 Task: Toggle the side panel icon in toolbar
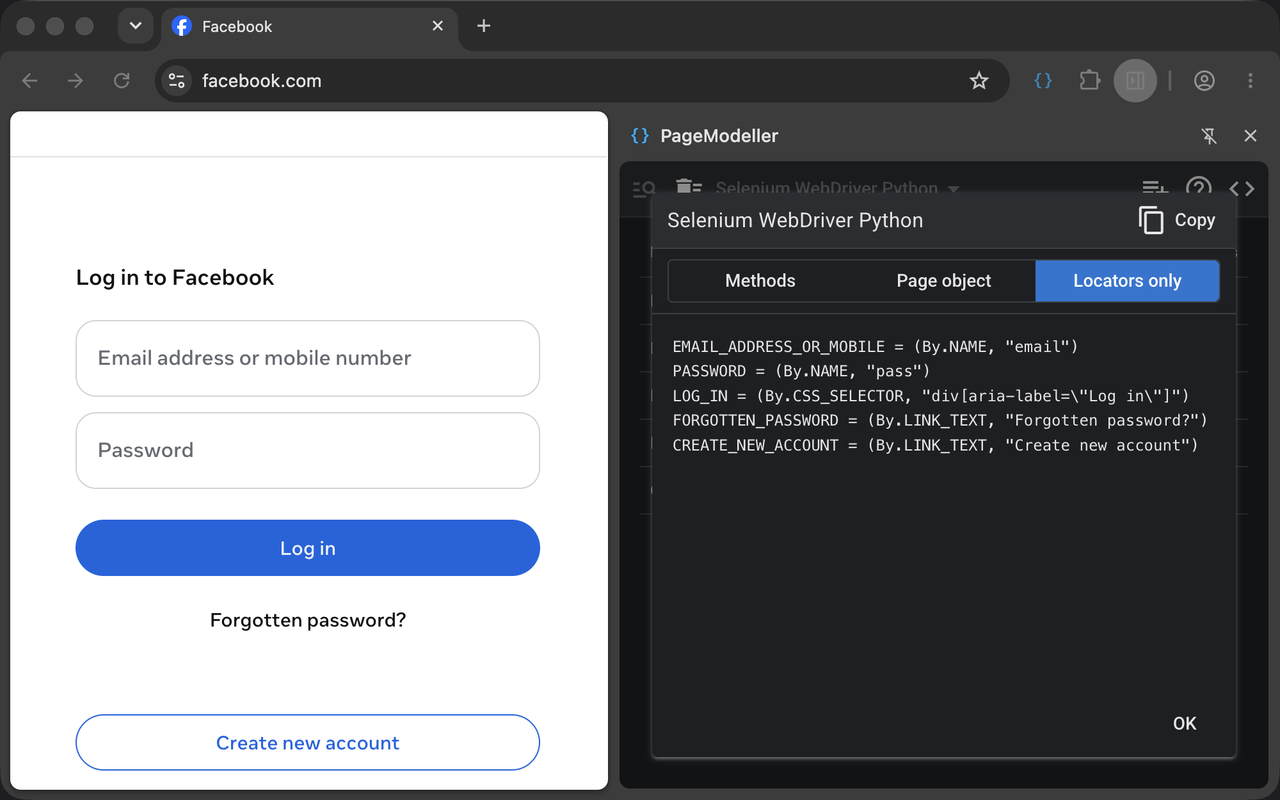click(1135, 81)
